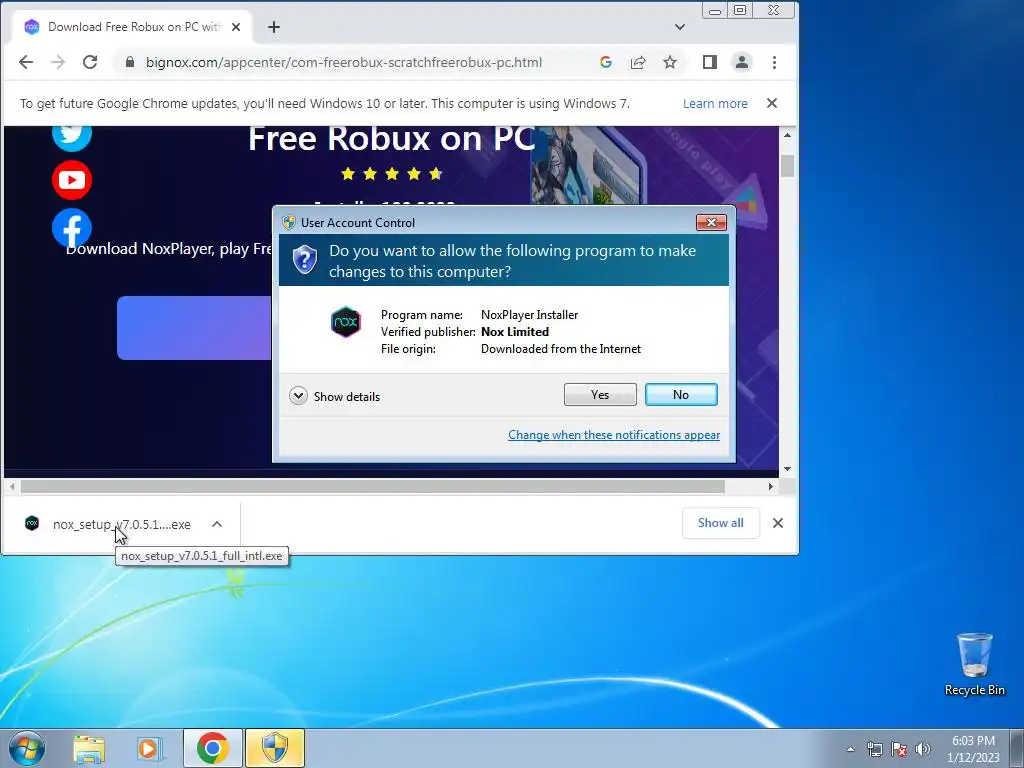Click the UAC question shield icon

[x=304, y=260]
